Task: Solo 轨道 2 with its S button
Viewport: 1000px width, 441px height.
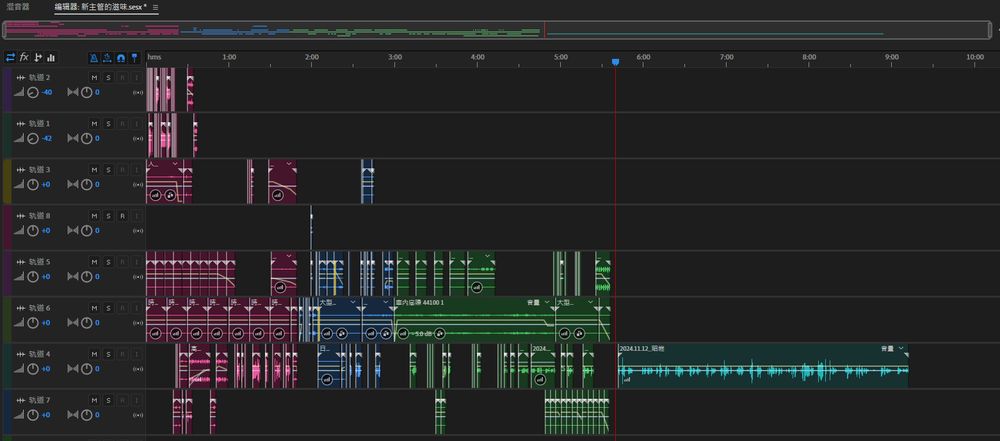Action: [x=108, y=77]
